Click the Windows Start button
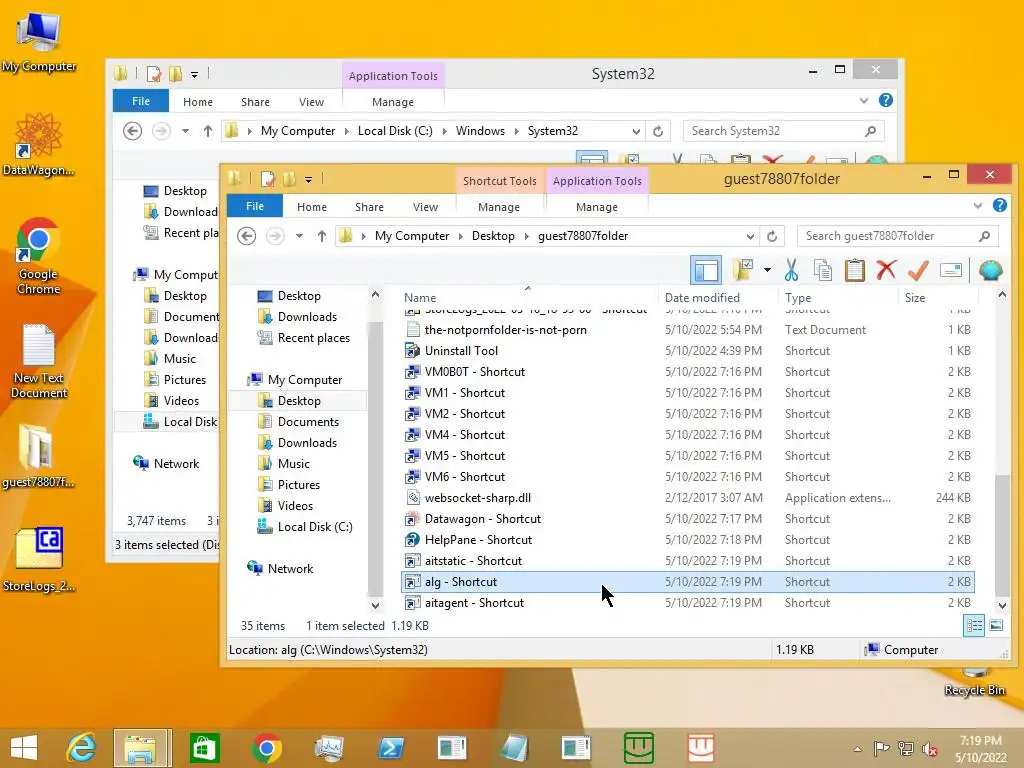Viewport: 1024px width, 768px height. click(x=24, y=748)
